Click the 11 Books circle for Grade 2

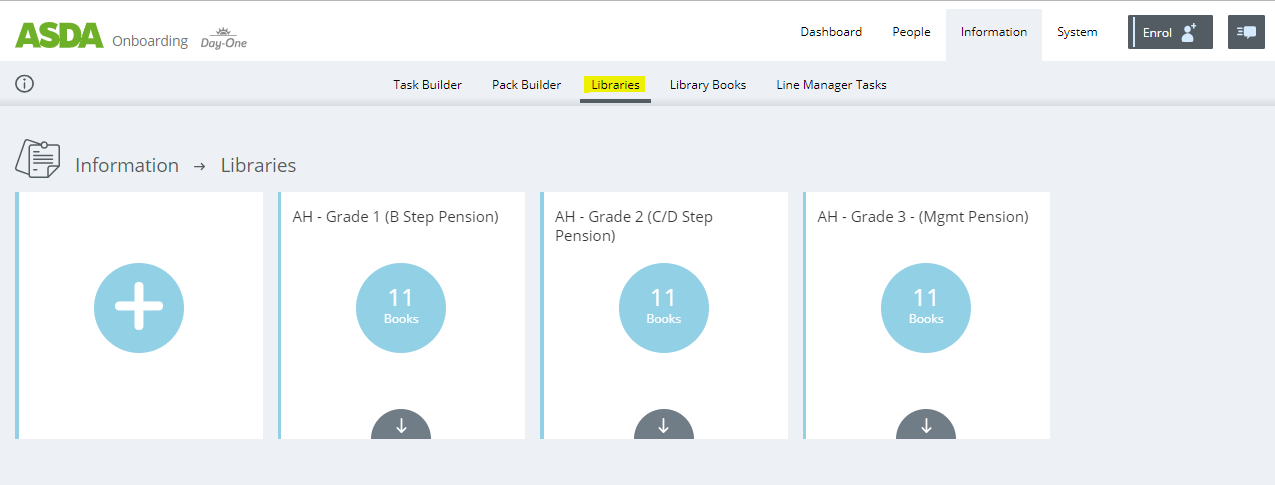coord(663,306)
